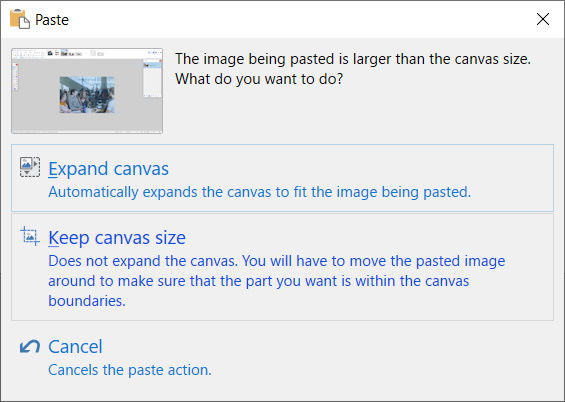Click the pasted image preview thumbnail
The image size is (565, 402).
pos(87,91)
